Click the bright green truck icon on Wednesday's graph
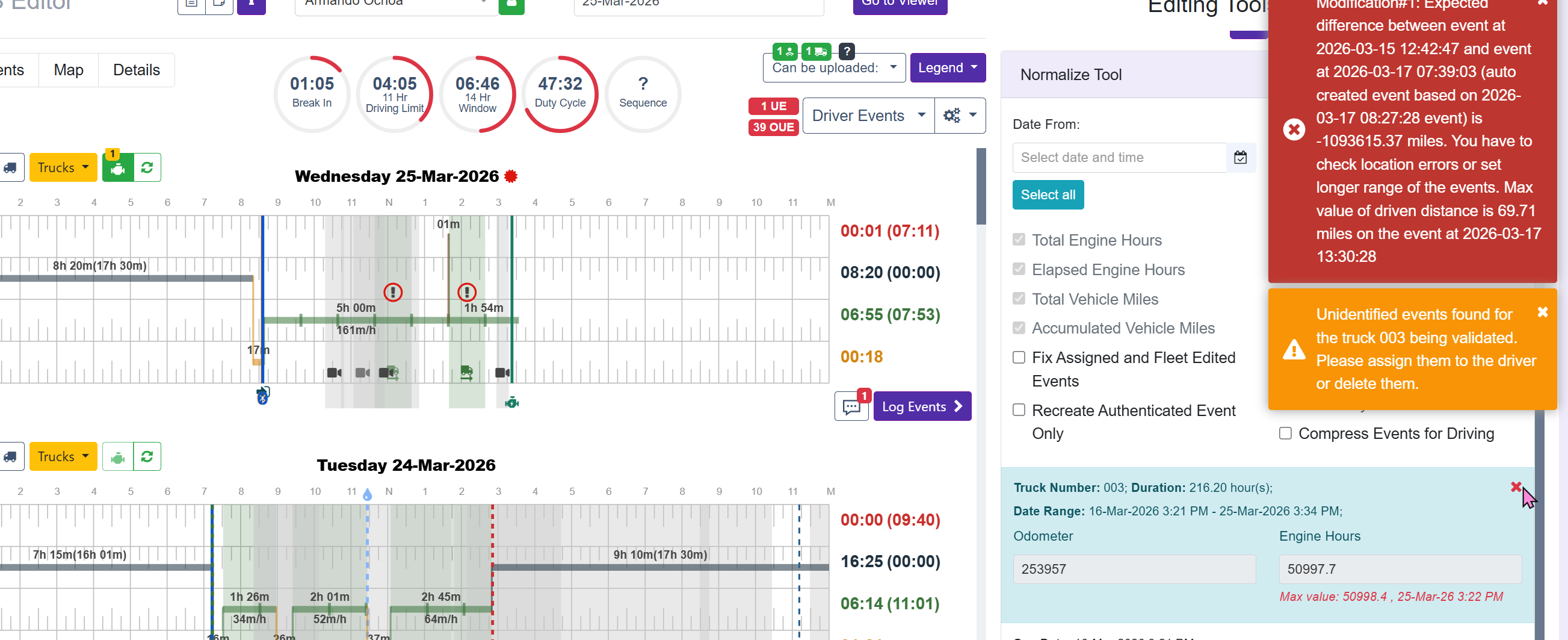 (466, 372)
